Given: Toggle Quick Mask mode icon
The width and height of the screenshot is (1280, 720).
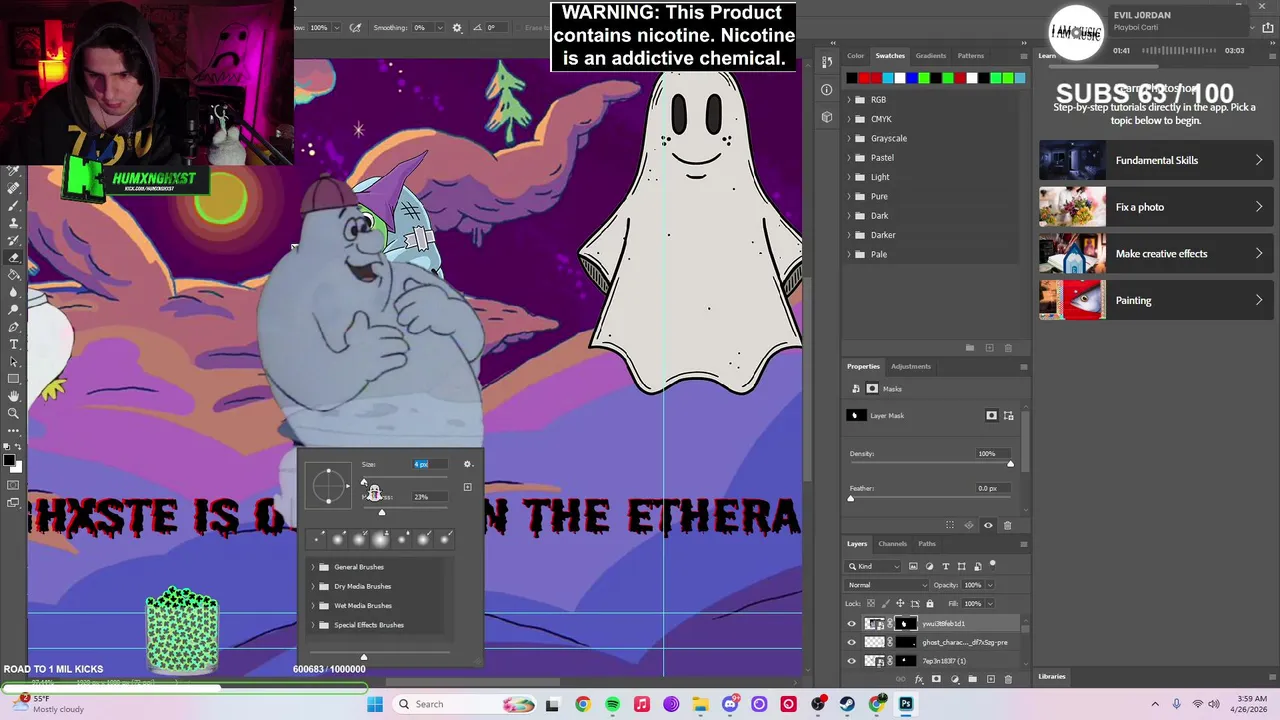Looking at the screenshot, I should (x=14, y=485).
